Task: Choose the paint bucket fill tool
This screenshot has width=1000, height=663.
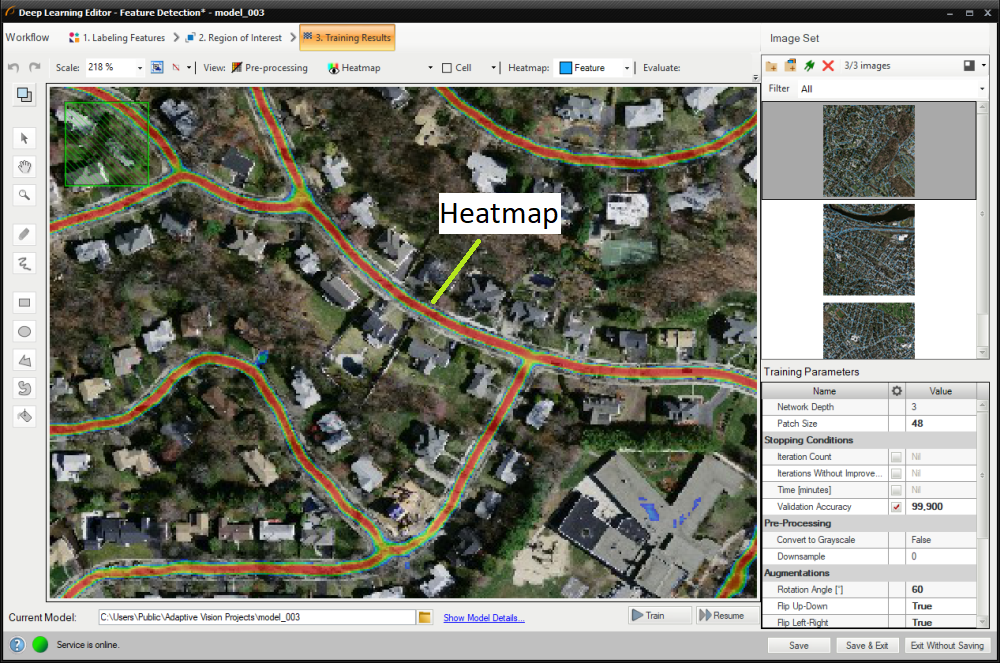Action: (x=25, y=416)
